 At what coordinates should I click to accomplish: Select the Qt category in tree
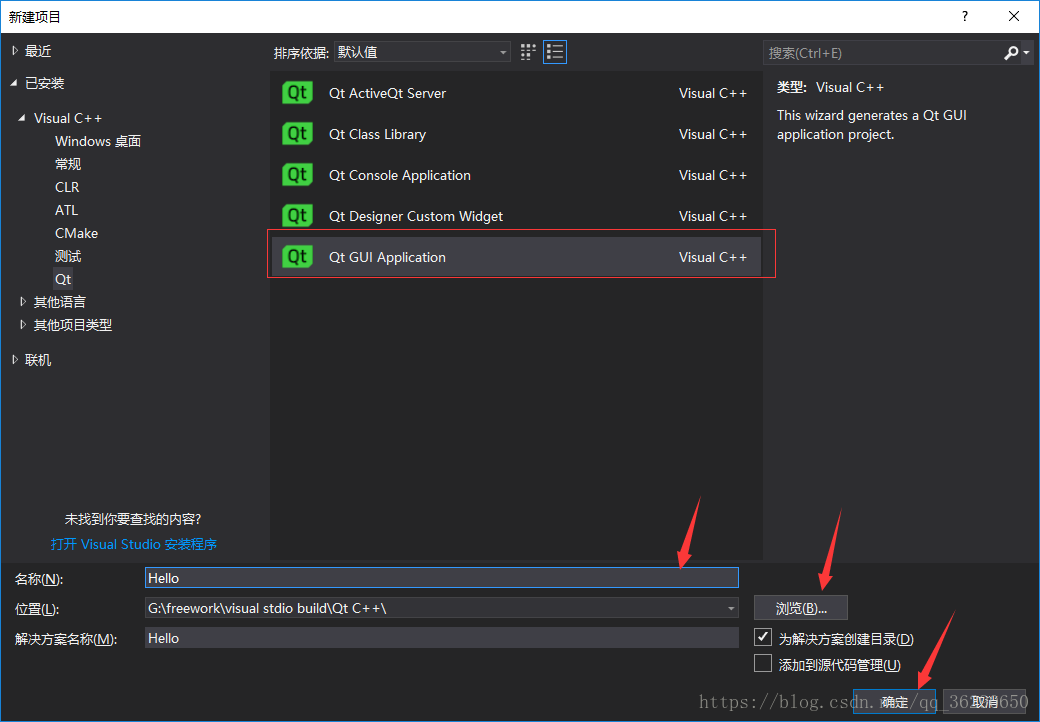[63, 279]
